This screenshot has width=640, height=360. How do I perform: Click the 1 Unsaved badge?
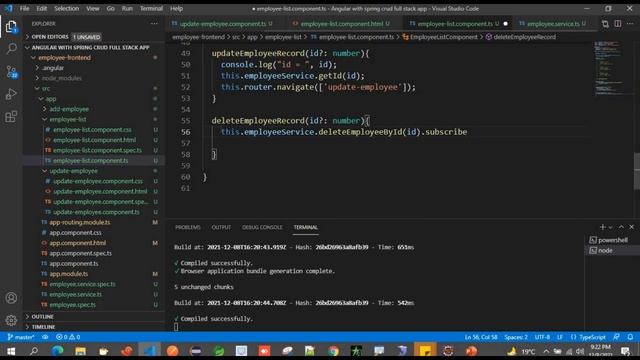(87, 37)
